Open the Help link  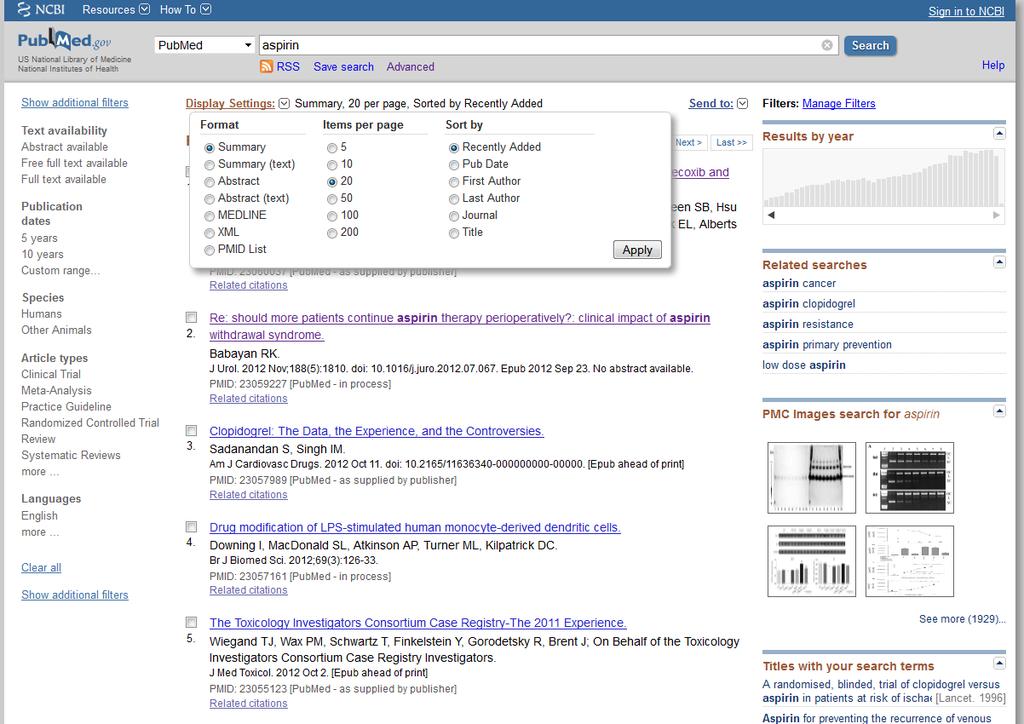pyautogui.click(x=993, y=65)
